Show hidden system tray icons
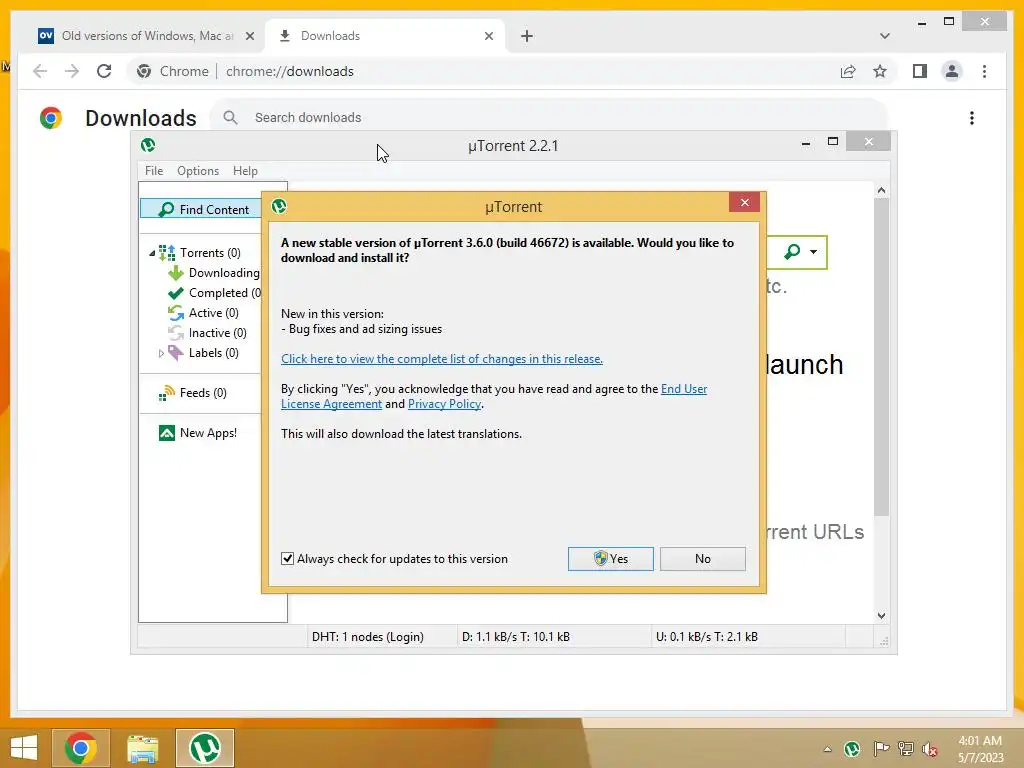This screenshot has height=768, width=1024. (x=827, y=749)
